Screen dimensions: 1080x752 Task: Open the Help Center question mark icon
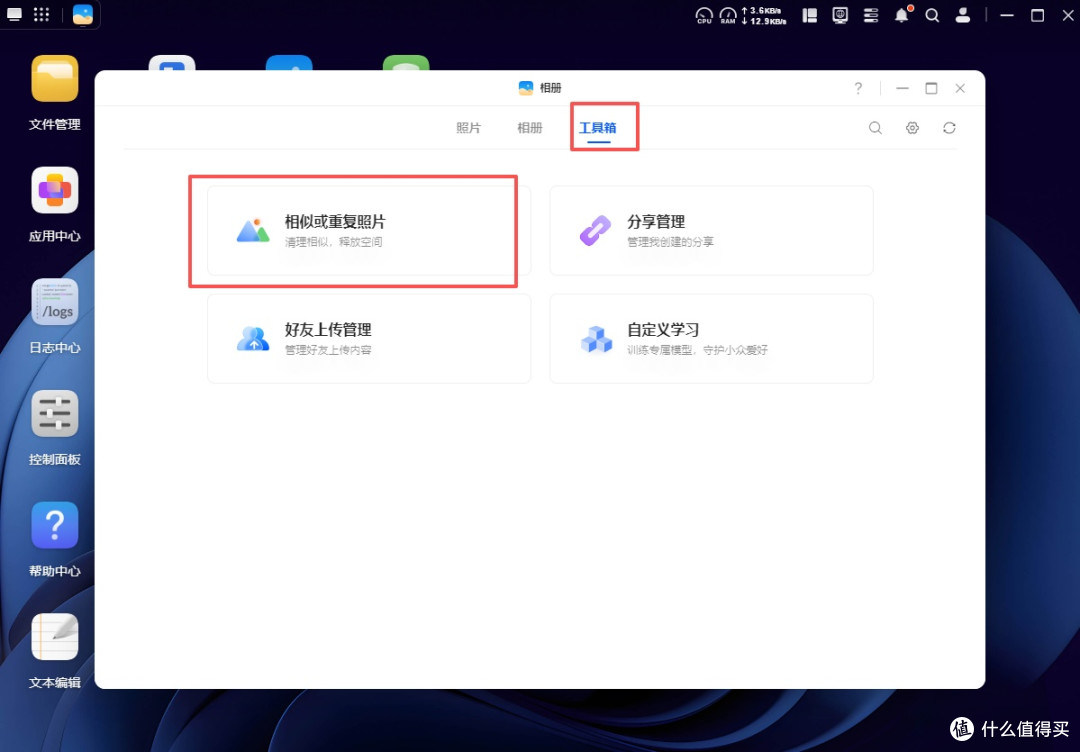tap(54, 525)
